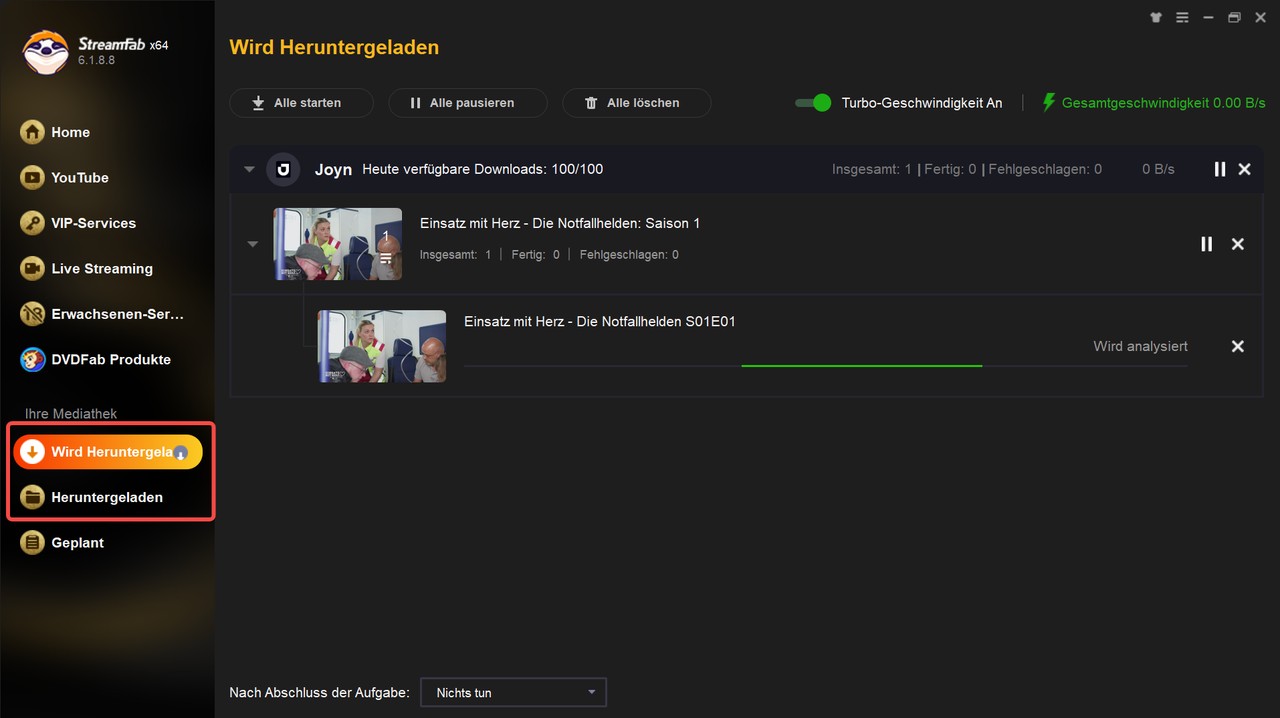Click the Home label in sidebar
The height and width of the screenshot is (718, 1280).
tap(71, 132)
